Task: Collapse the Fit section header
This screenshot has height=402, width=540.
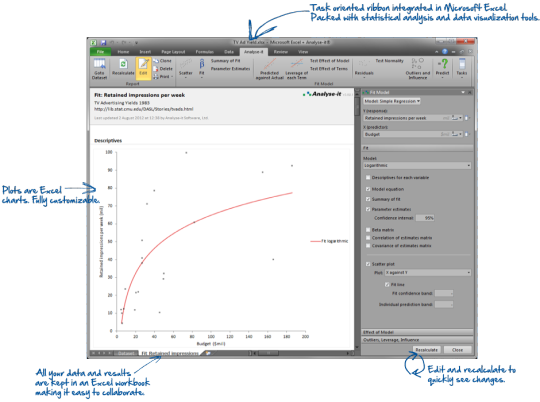Action: pos(417,148)
